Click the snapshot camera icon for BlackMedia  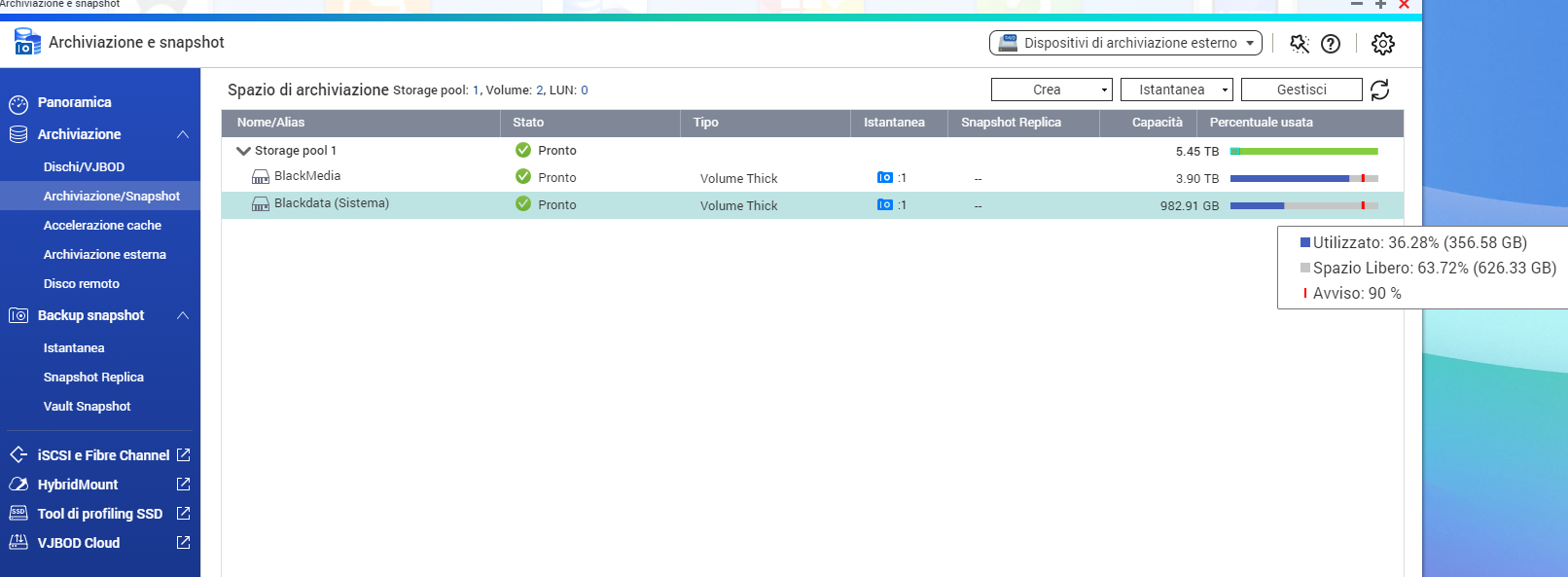tap(884, 178)
